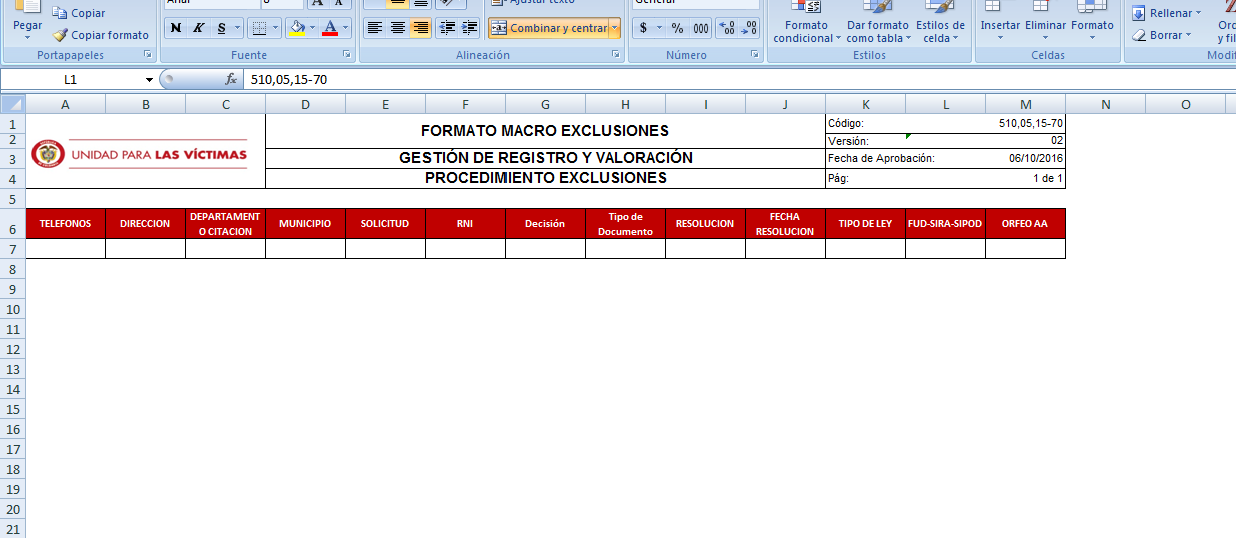Viewport: 1236px width, 538px height.
Task: Open Número dialog launcher
Action: point(756,55)
